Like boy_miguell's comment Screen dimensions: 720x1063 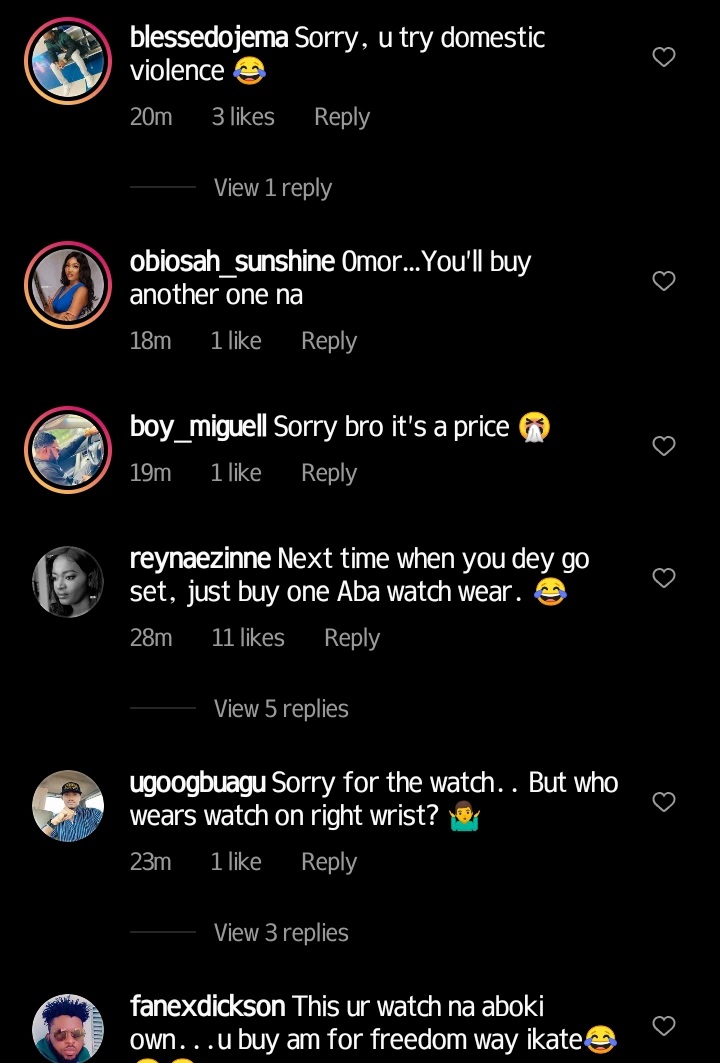[664, 445]
